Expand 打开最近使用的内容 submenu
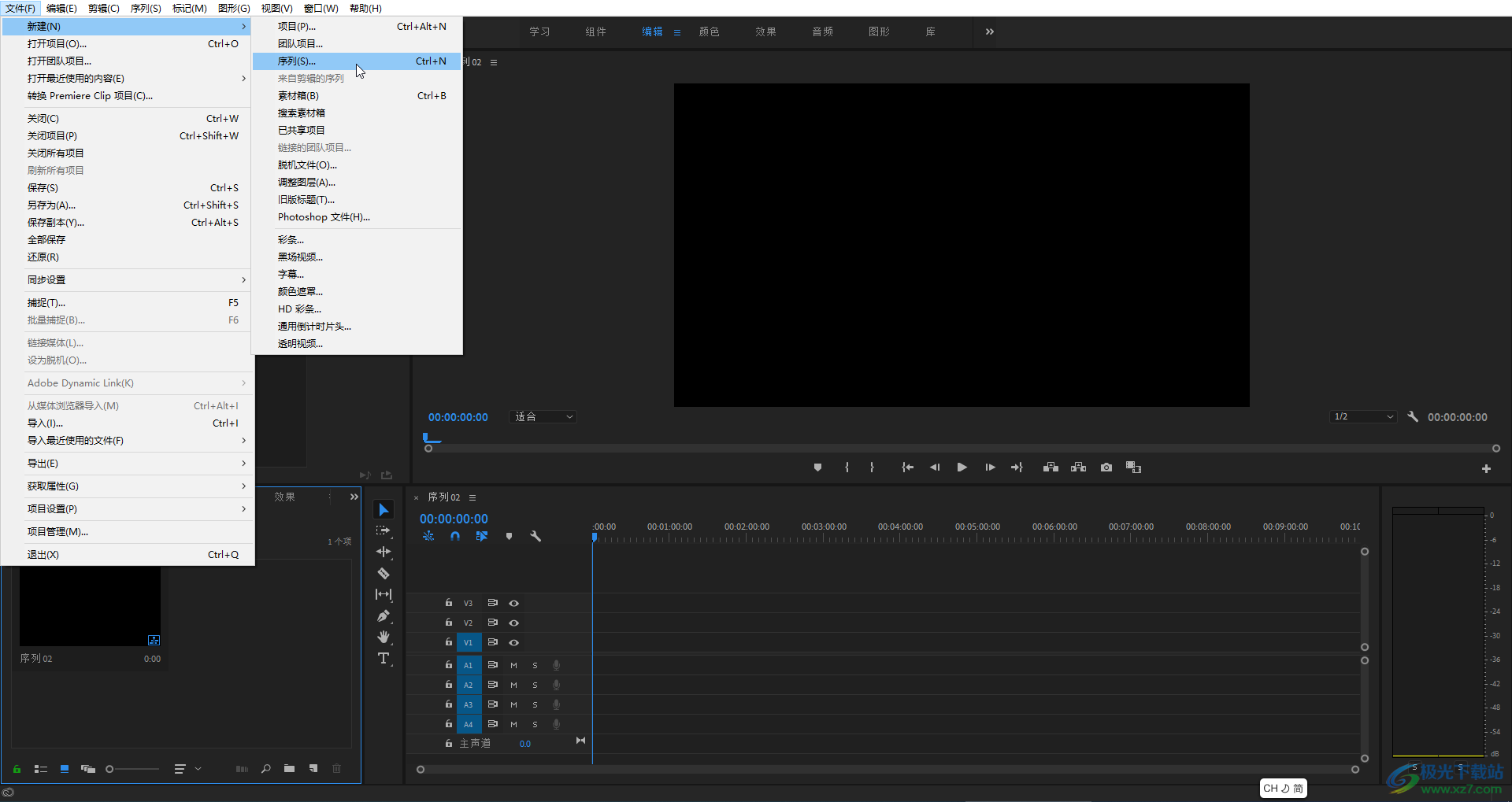 click(x=128, y=78)
